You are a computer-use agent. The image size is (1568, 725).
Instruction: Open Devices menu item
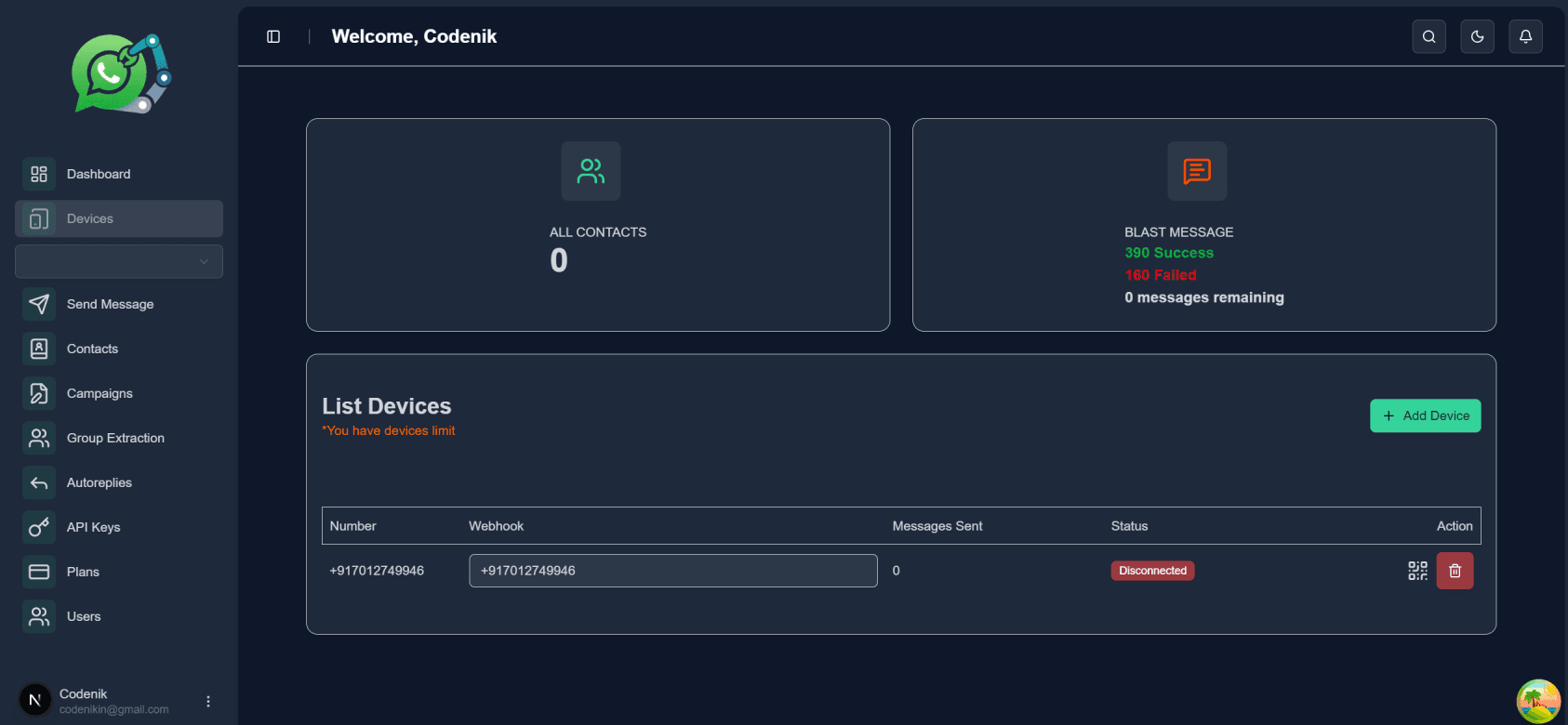[x=119, y=218]
